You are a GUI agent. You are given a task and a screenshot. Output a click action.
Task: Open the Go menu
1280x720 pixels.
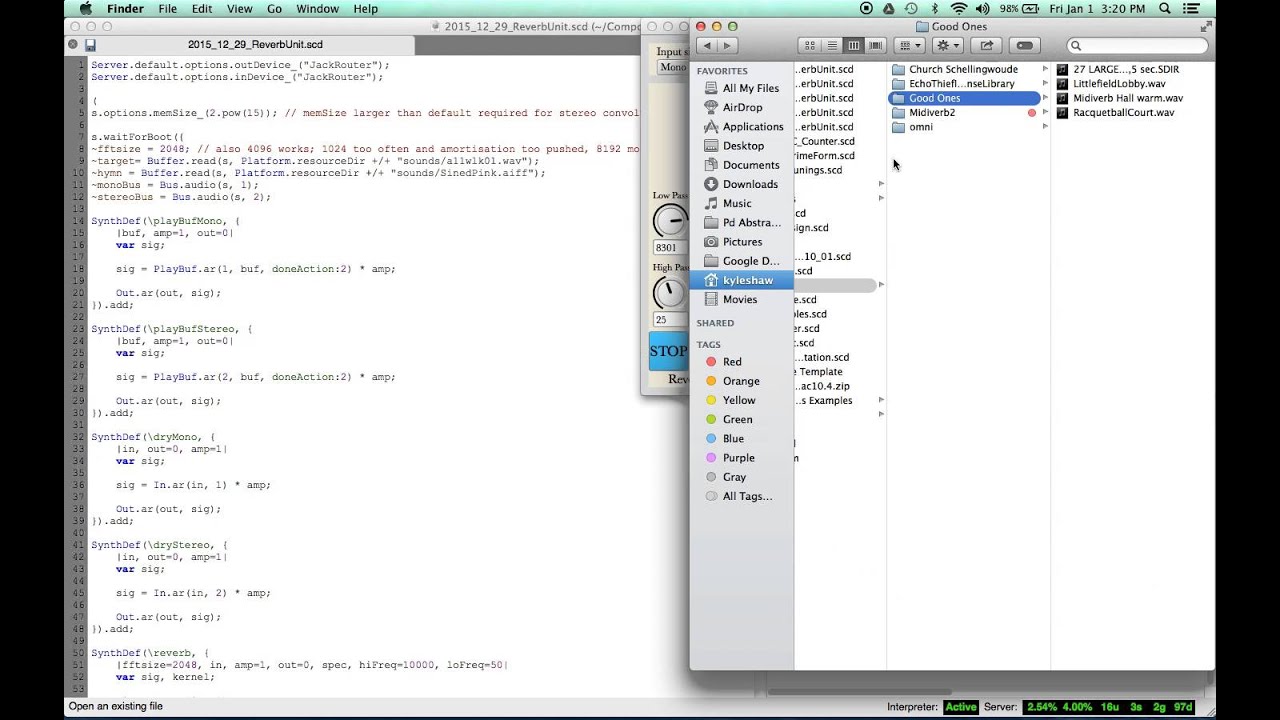(274, 9)
